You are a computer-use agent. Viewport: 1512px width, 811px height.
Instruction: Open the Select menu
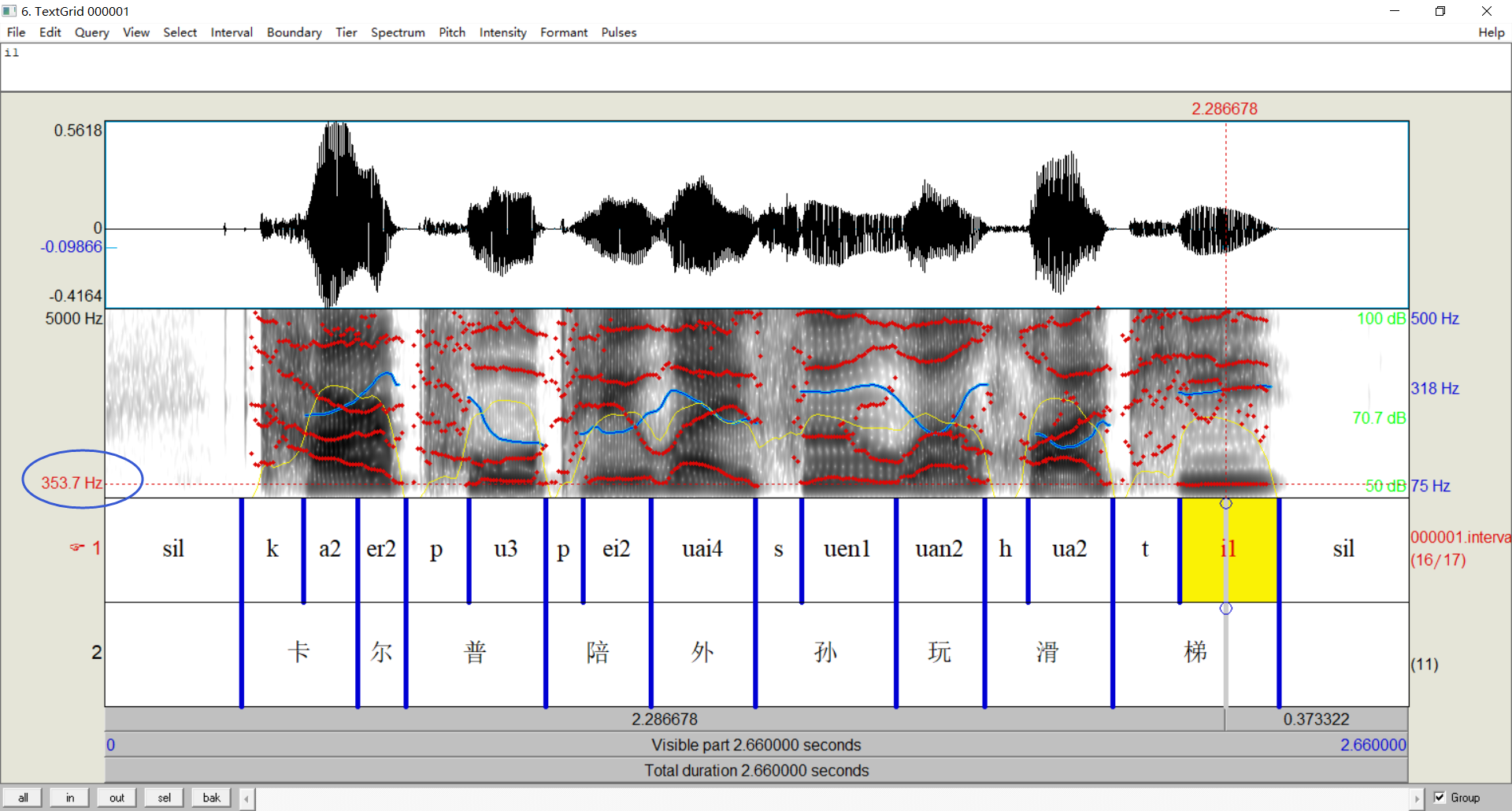(180, 32)
